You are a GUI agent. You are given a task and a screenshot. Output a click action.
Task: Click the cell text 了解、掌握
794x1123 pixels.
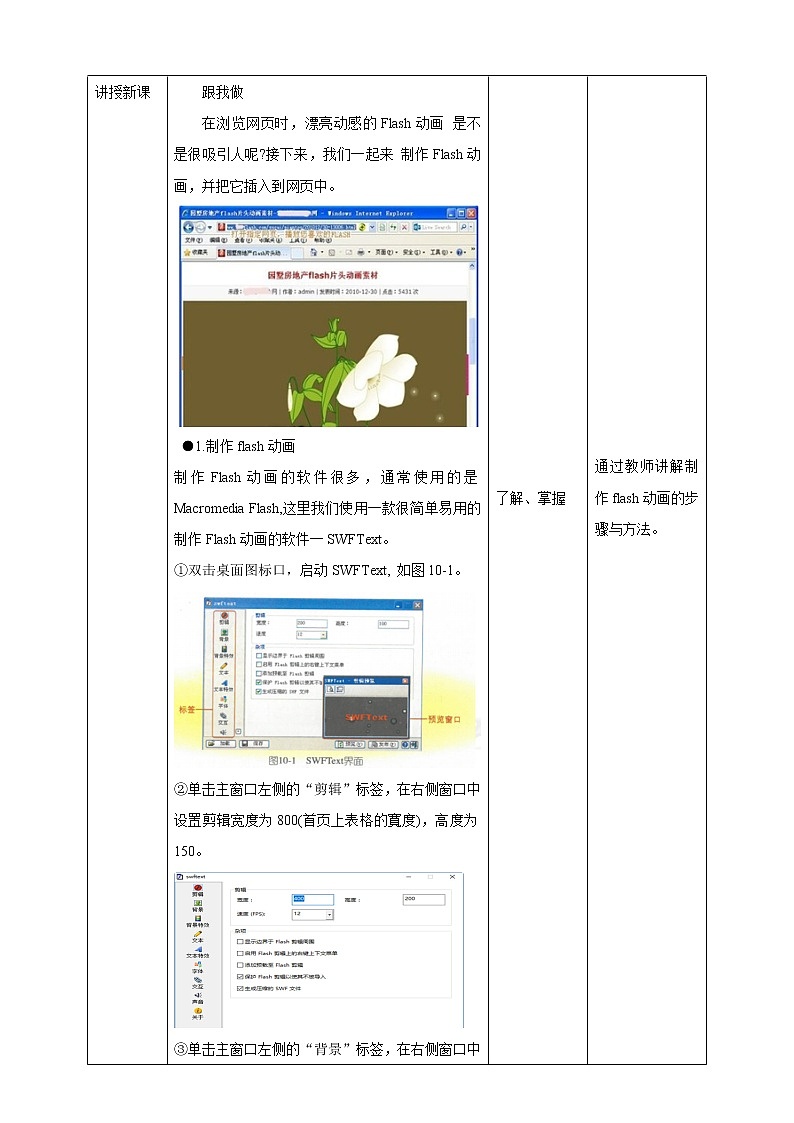[531, 498]
